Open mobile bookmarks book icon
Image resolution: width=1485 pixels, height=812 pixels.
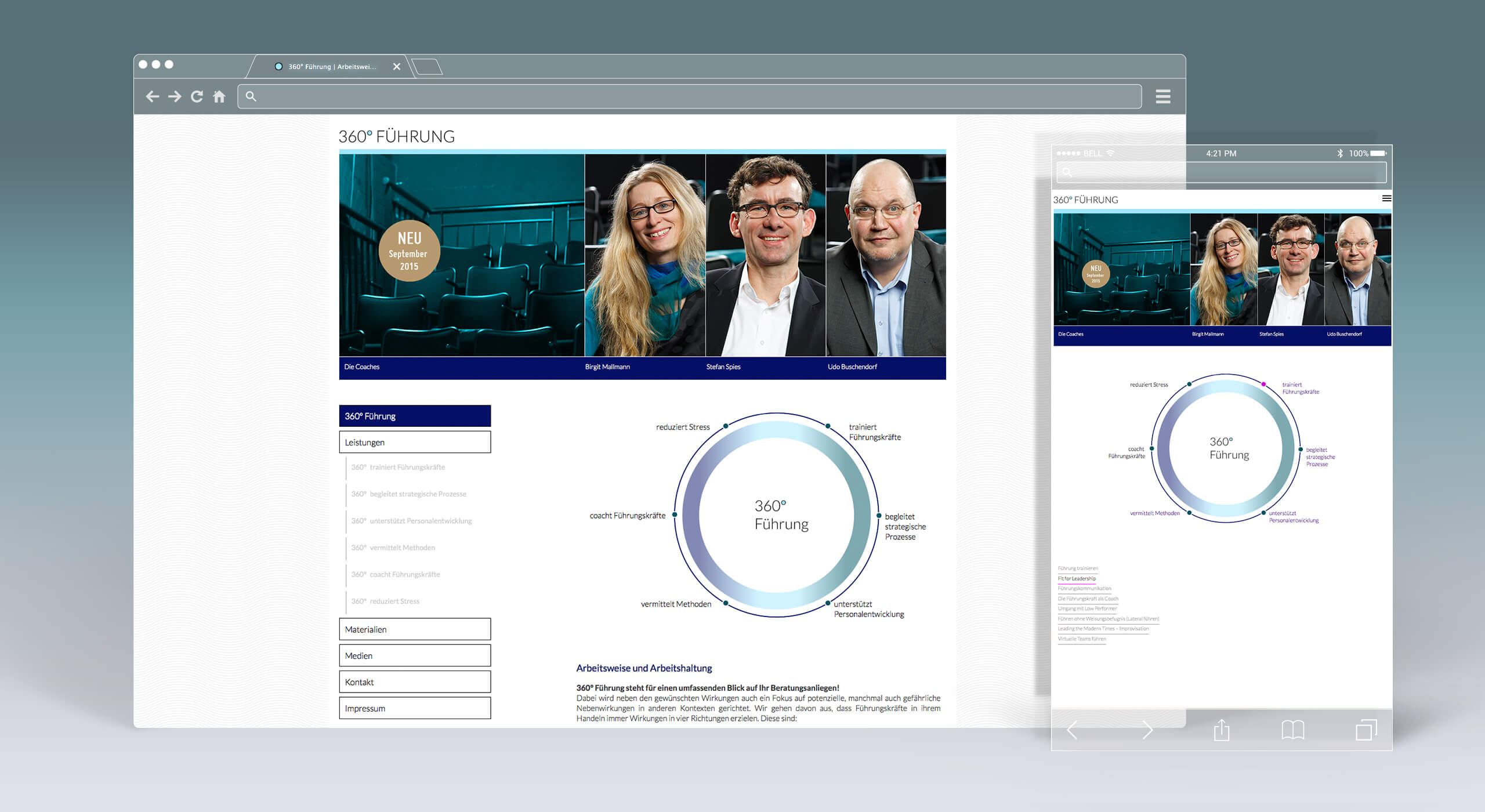click(1292, 730)
